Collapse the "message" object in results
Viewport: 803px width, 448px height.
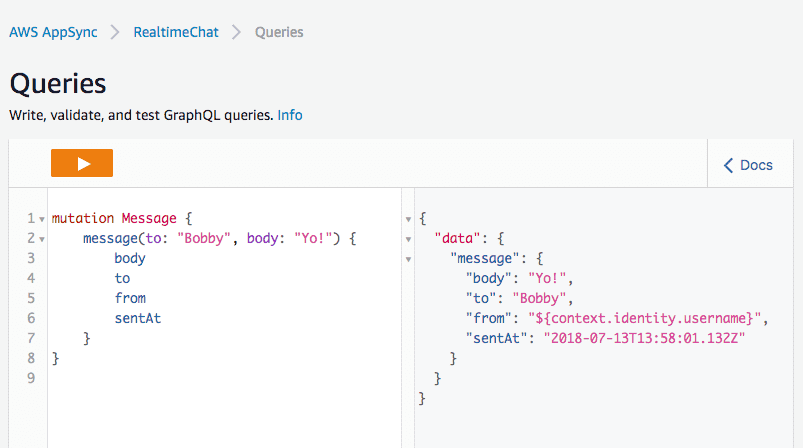pyautogui.click(x=408, y=259)
